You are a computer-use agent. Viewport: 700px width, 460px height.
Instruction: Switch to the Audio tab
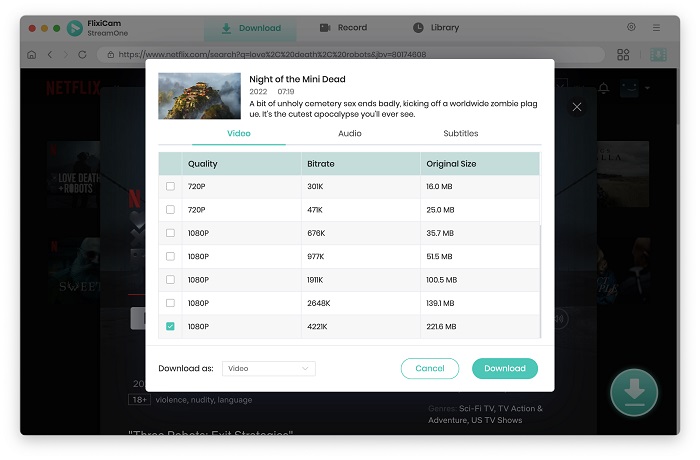[350, 133]
